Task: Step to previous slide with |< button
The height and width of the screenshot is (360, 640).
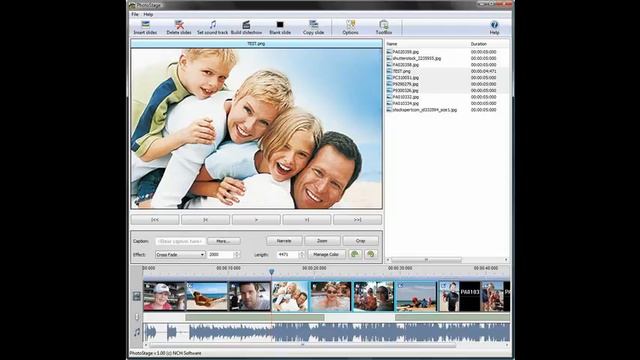Action: pos(205,220)
